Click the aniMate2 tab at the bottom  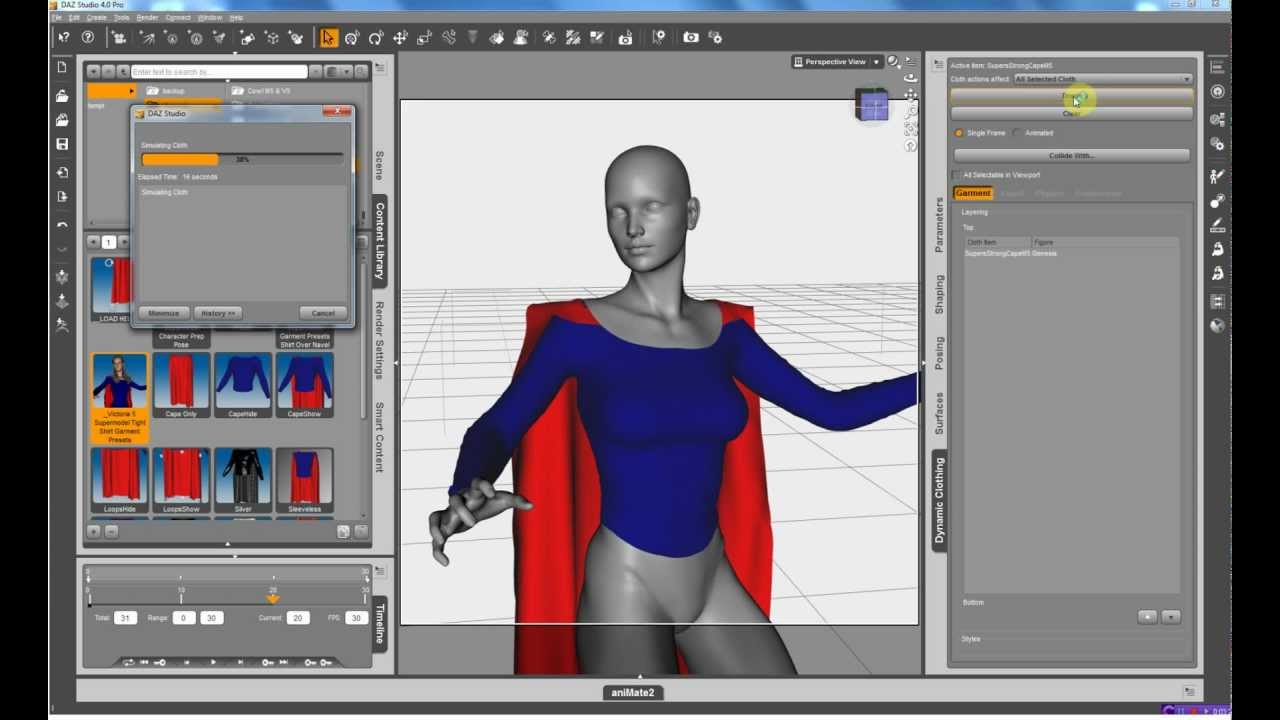point(634,692)
